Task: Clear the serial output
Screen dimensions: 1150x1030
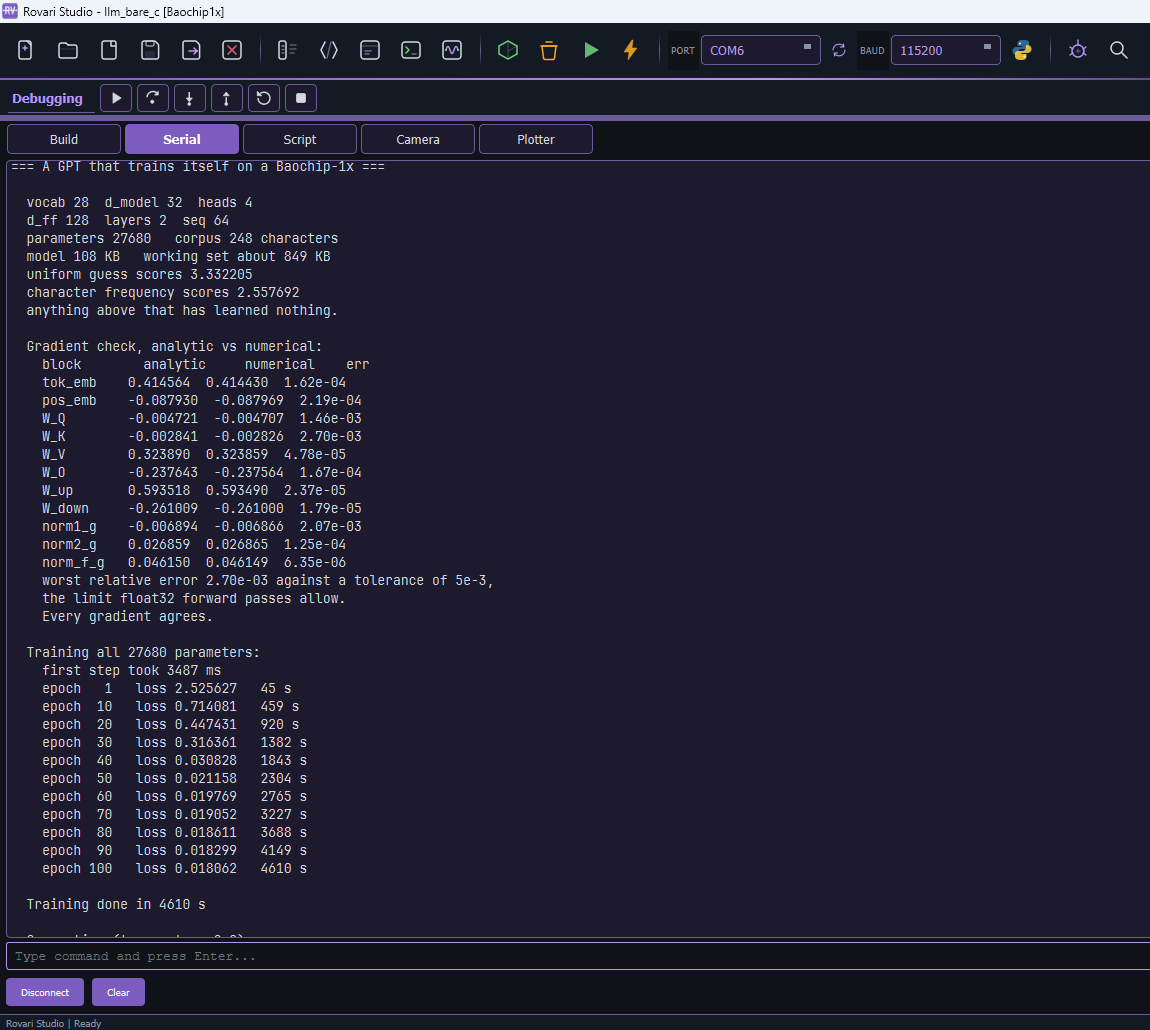Action: click(x=118, y=992)
